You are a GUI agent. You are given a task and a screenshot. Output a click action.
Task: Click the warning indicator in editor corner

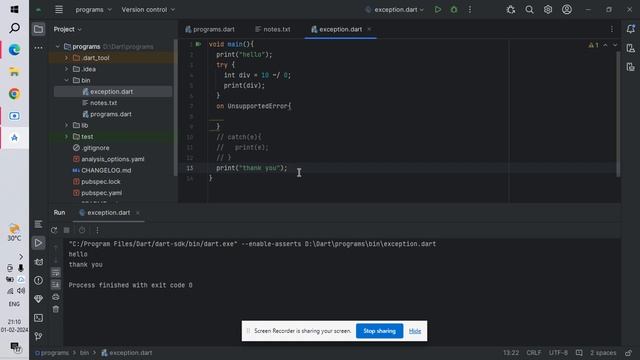(593, 45)
